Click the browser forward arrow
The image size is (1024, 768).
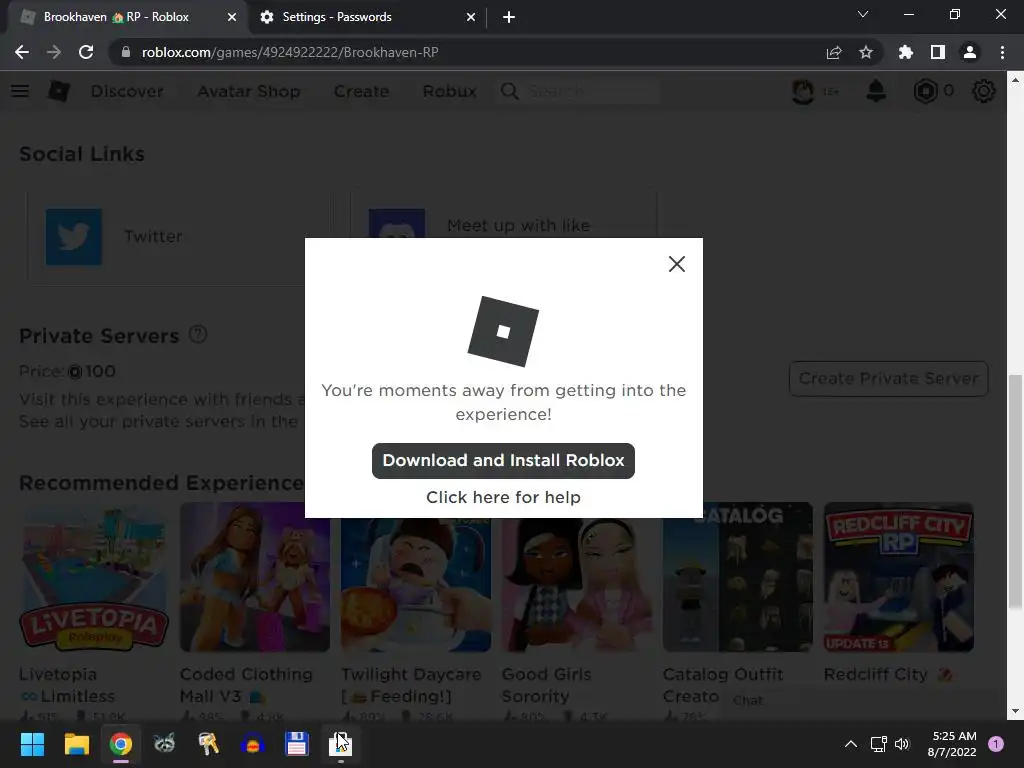click(54, 52)
